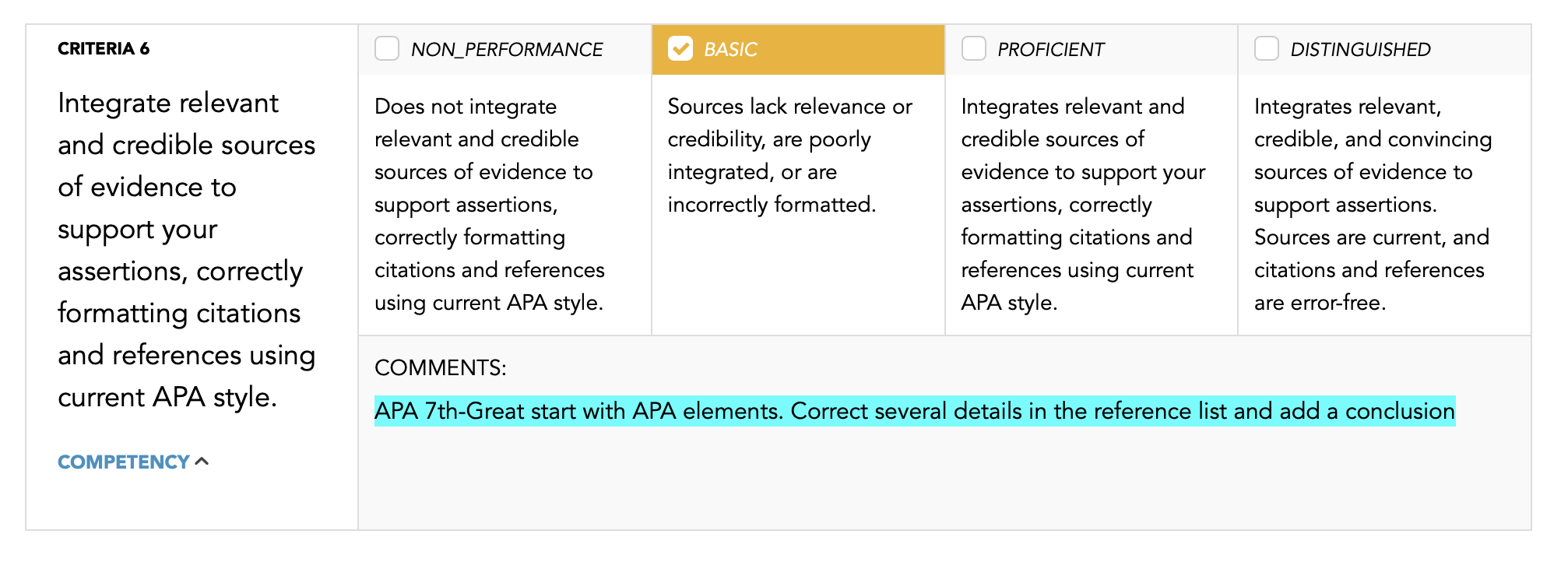Click the Non-performance description text
Image resolution: width=1568 pixels, height=562 pixels.
click(490, 204)
